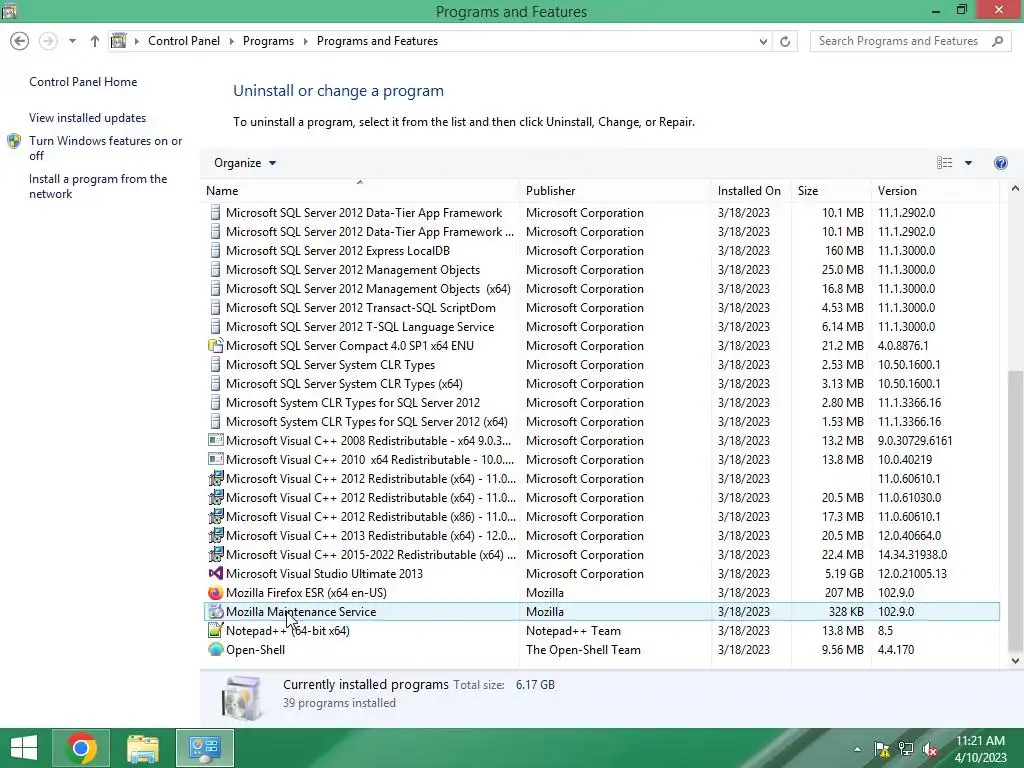This screenshot has height=768, width=1024.
Task: Expand the arrow after Programs breadcrumb
Action: pyautogui.click(x=306, y=41)
